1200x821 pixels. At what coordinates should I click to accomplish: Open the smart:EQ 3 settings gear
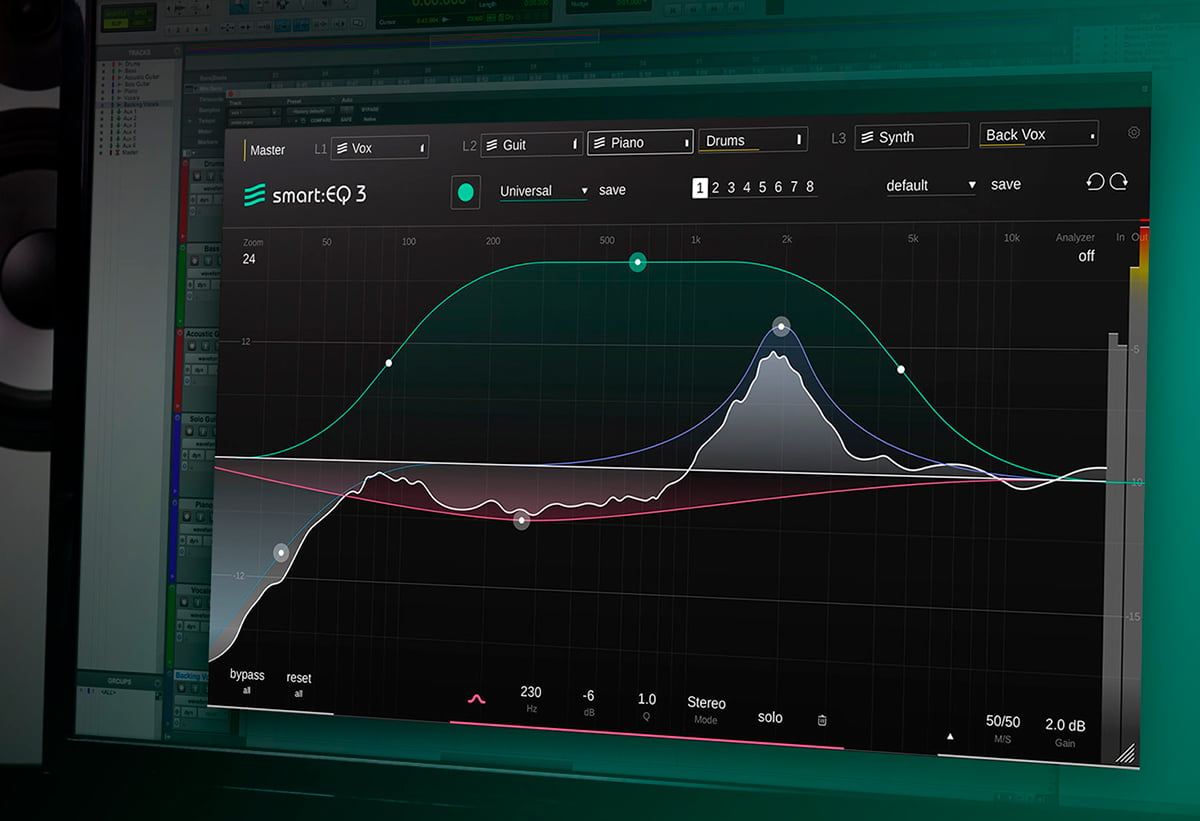coord(1133,132)
